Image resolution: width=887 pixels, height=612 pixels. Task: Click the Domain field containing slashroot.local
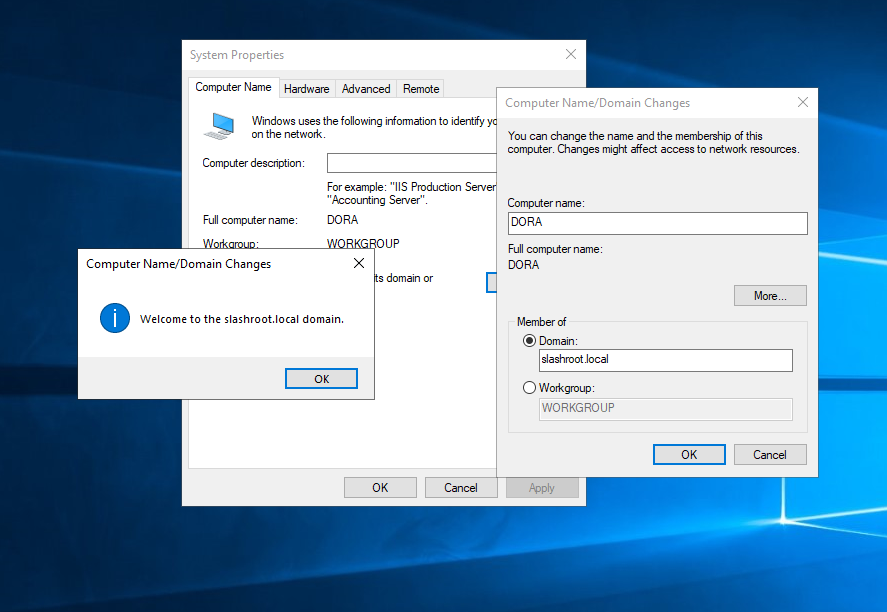pos(665,360)
